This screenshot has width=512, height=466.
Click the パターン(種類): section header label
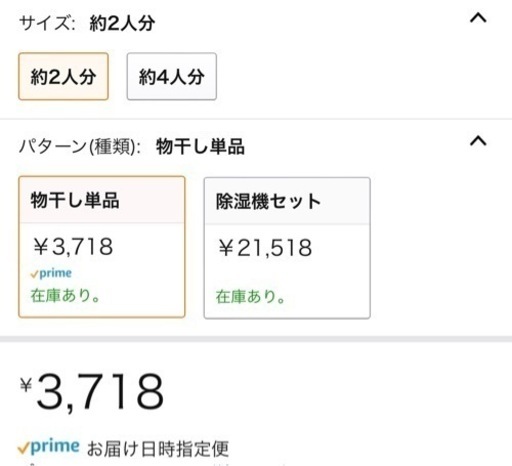[x=80, y=146]
